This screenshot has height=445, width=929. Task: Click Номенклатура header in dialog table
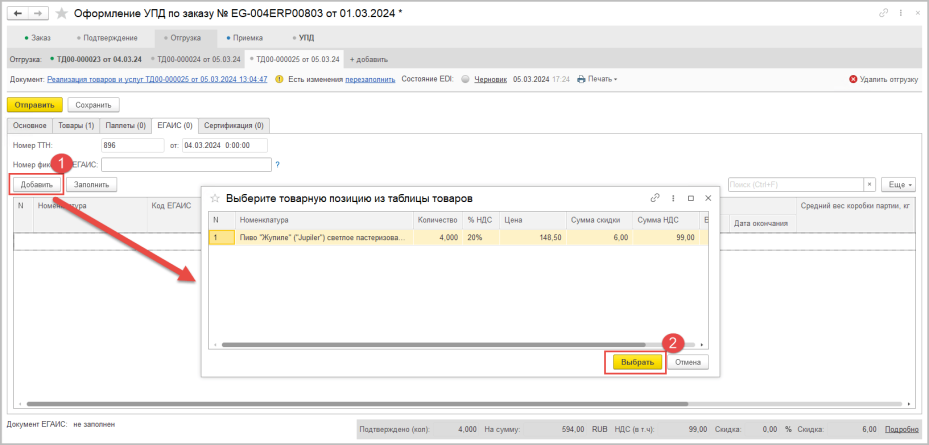[324, 220]
